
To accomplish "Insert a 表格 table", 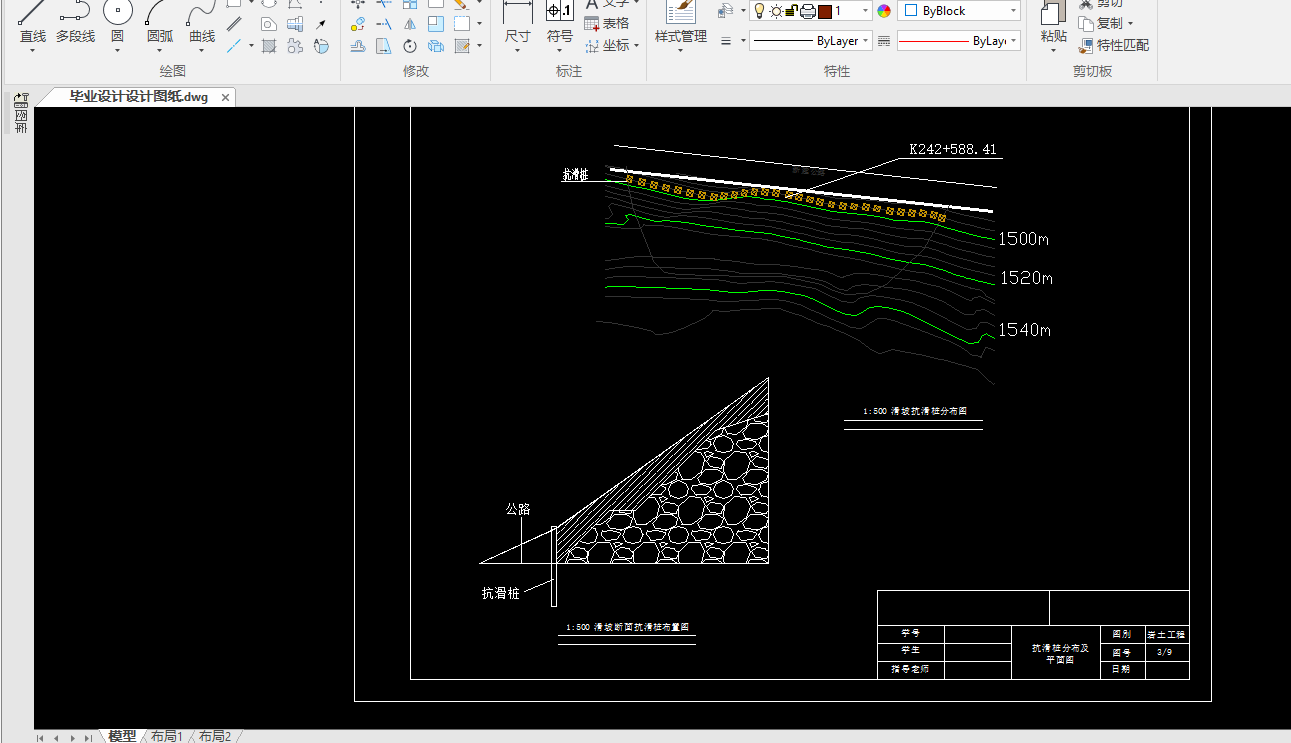I will pyautogui.click(x=607, y=23).
